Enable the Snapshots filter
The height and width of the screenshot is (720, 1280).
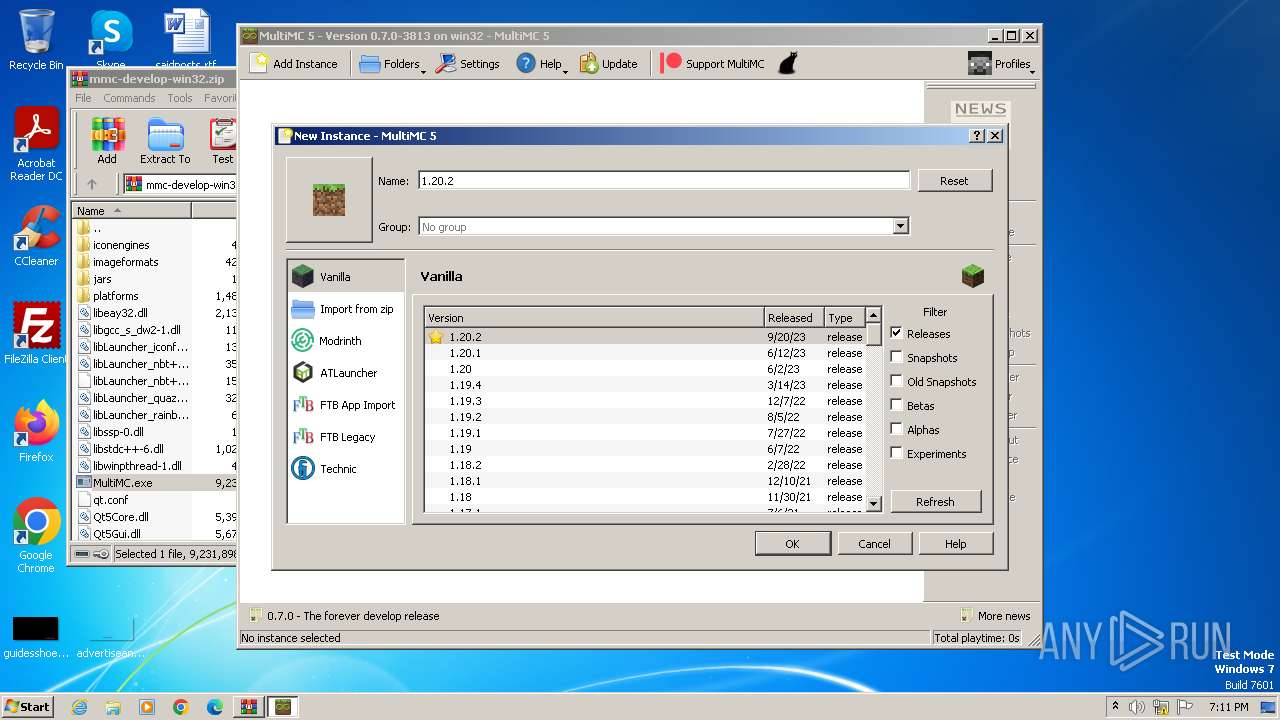[x=897, y=357]
